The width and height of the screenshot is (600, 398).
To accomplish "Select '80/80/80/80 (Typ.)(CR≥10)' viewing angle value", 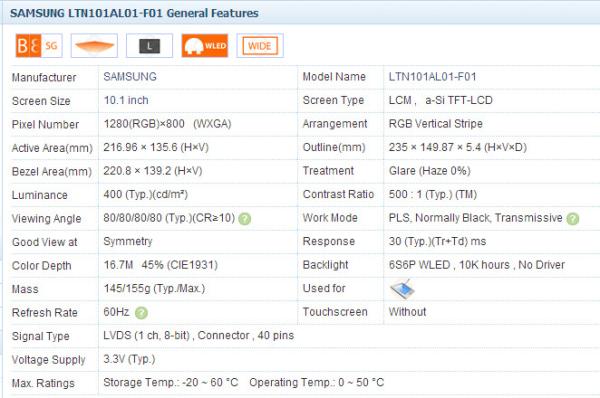I will tap(169, 218).
